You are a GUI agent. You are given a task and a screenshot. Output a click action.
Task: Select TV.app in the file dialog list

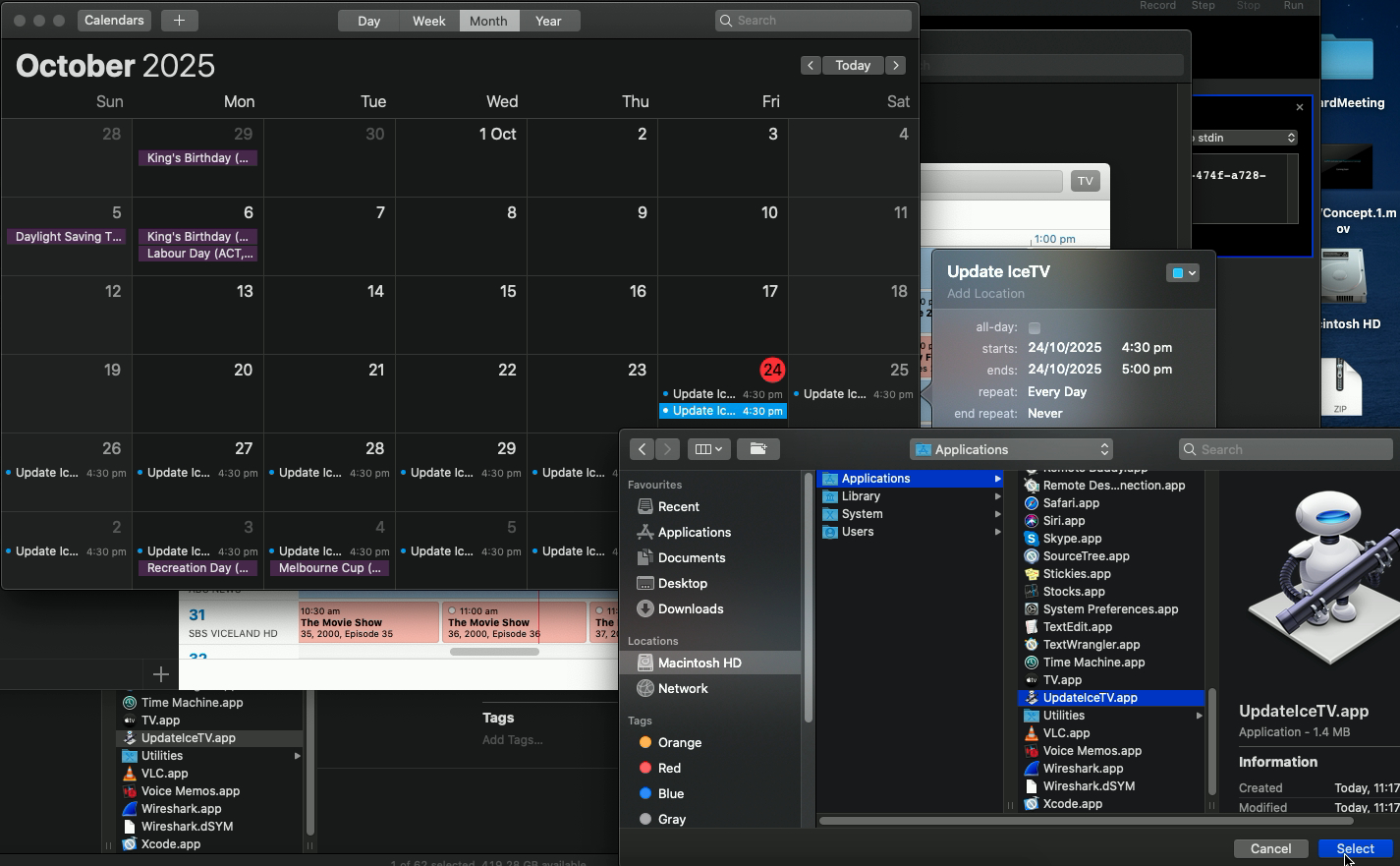1062,680
